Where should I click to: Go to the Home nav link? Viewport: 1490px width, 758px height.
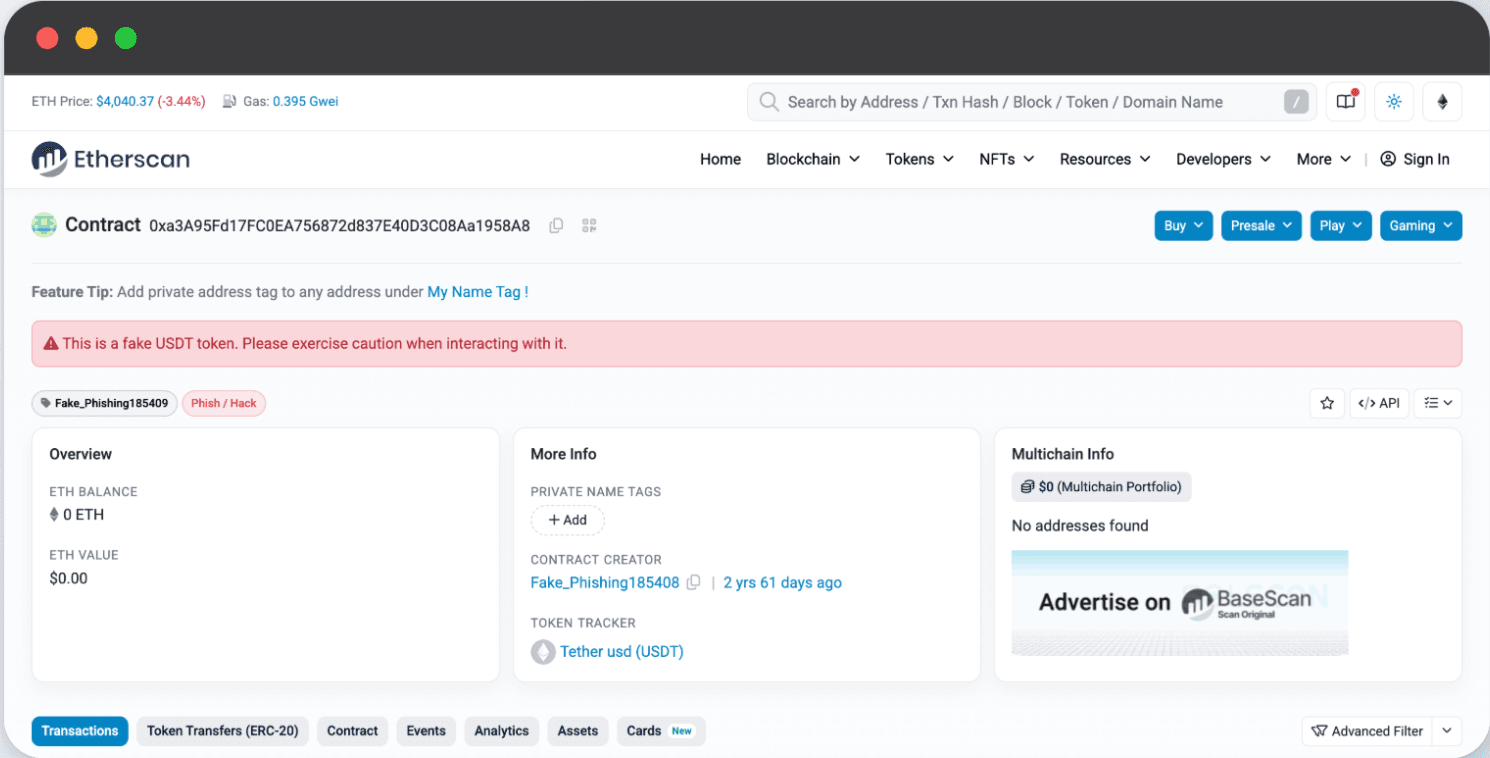720,159
